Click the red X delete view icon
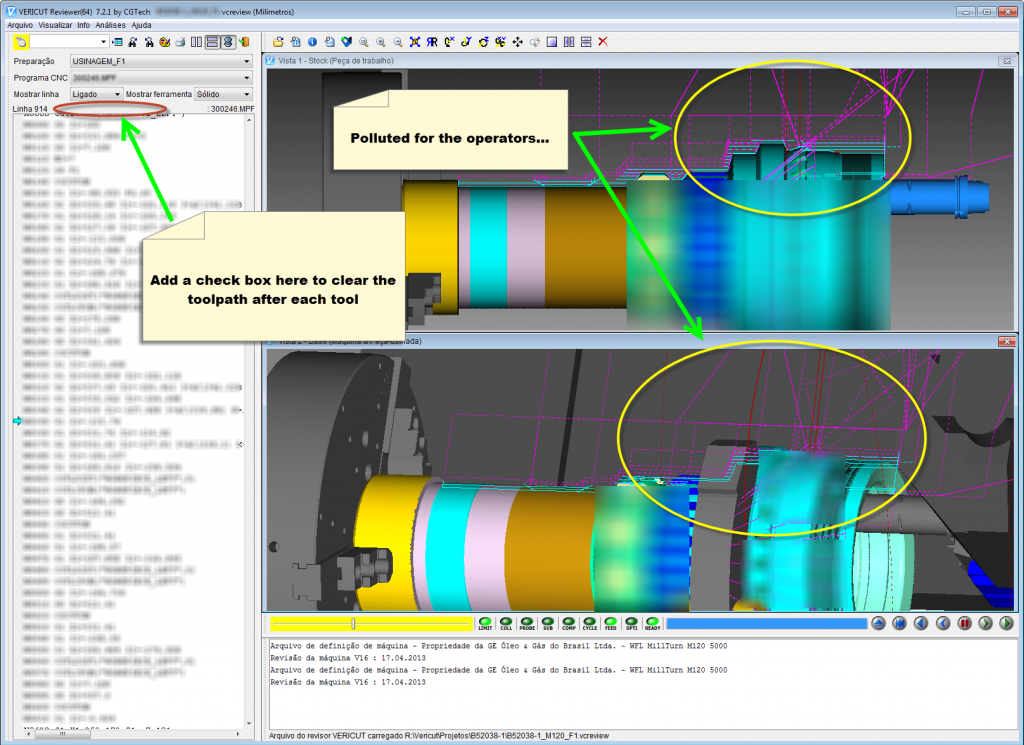Screen dimensions: 1024x745 coord(603,42)
